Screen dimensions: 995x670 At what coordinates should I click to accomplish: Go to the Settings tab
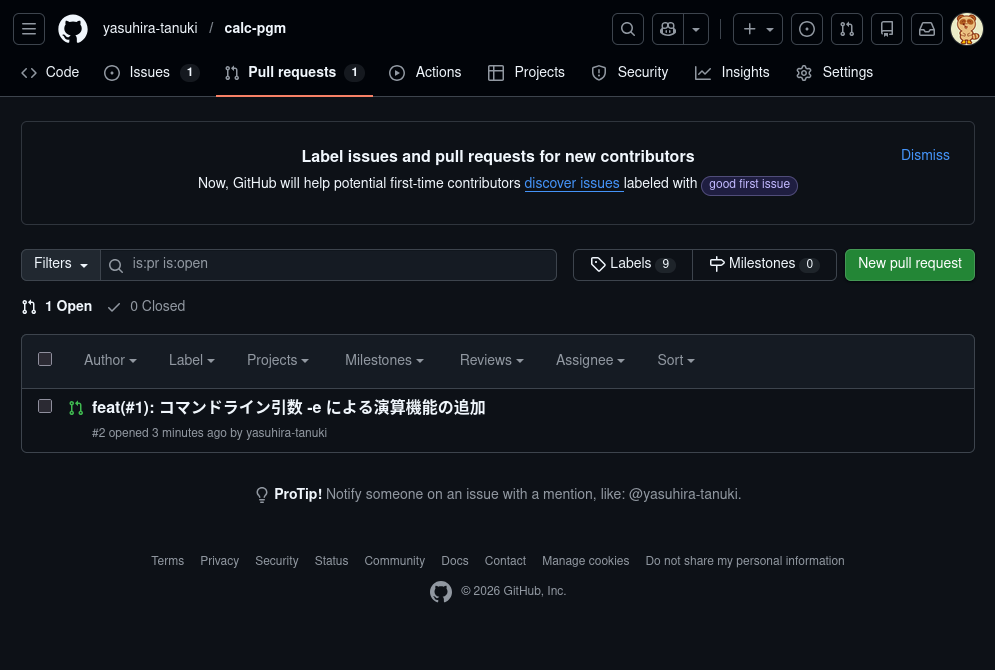coord(834,72)
